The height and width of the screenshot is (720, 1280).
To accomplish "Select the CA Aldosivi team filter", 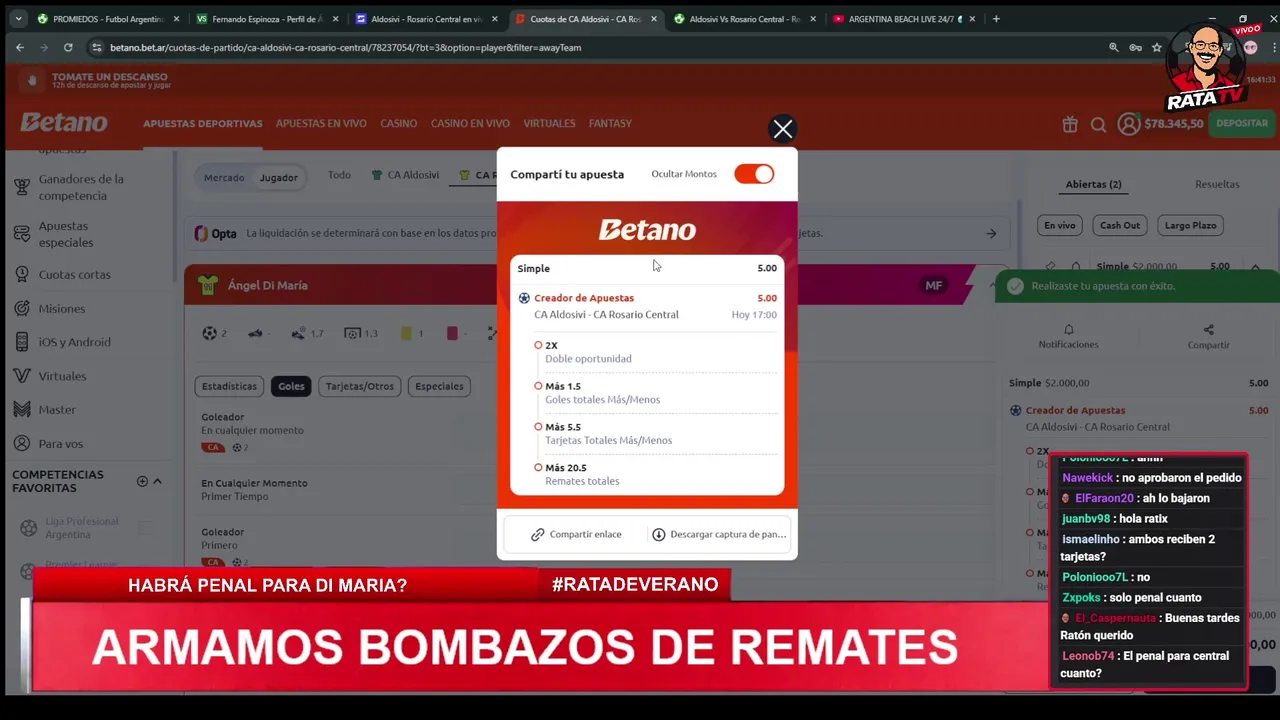I will [x=405, y=175].
